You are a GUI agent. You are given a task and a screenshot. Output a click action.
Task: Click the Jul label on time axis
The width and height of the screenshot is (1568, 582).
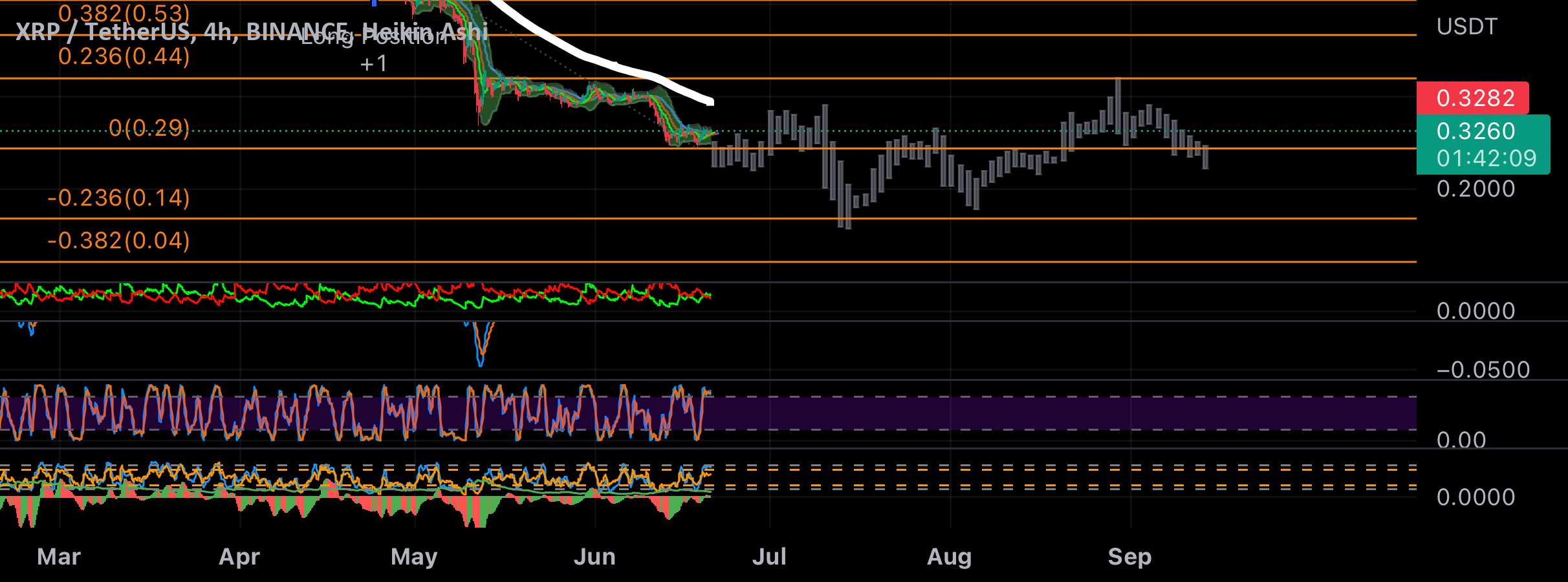(x=769, y=557)
